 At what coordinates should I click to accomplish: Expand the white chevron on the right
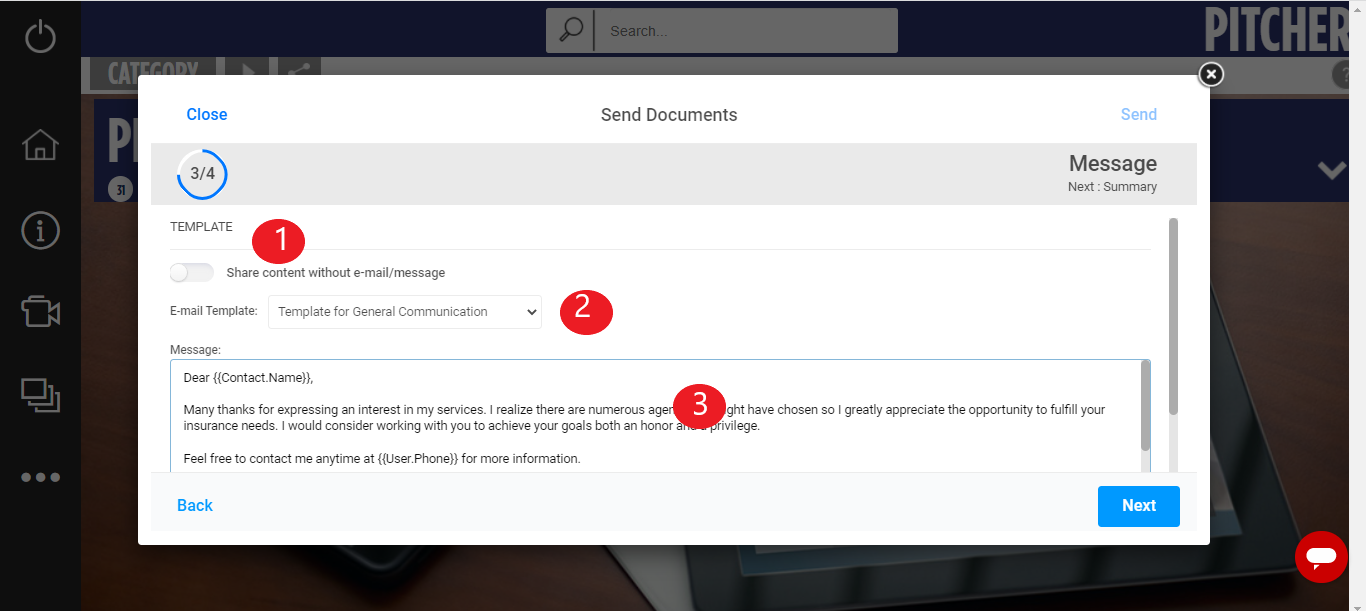click(1331, 170)
